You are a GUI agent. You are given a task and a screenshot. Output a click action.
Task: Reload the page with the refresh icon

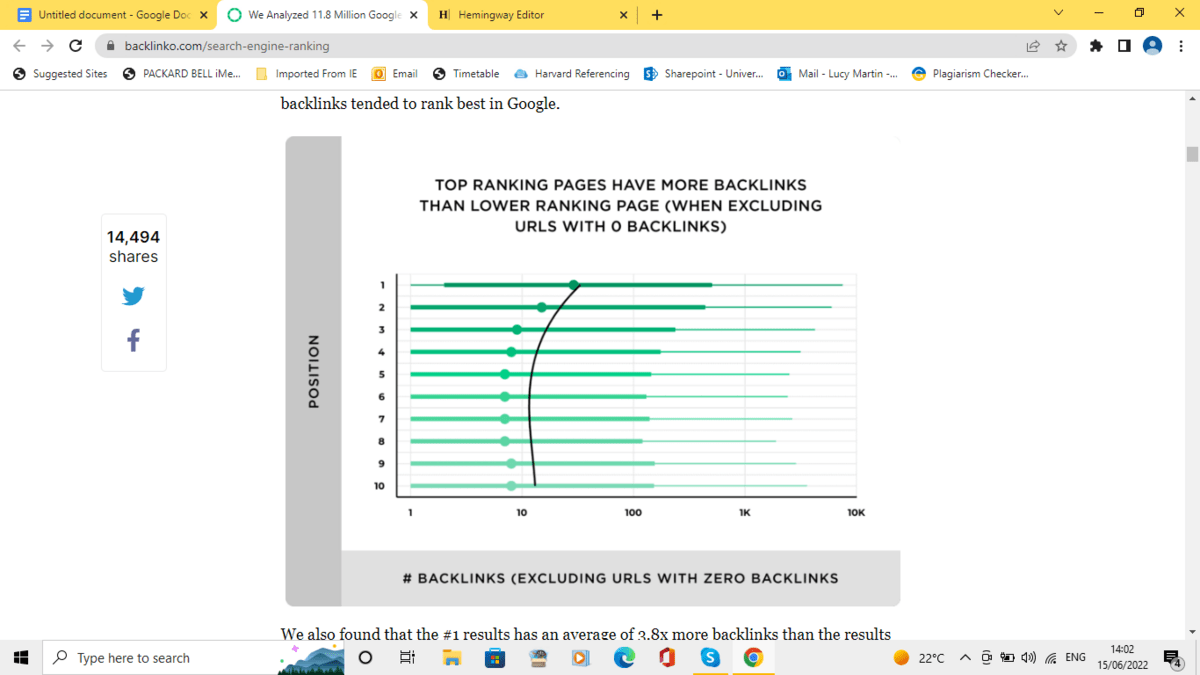tap(76, 46)
